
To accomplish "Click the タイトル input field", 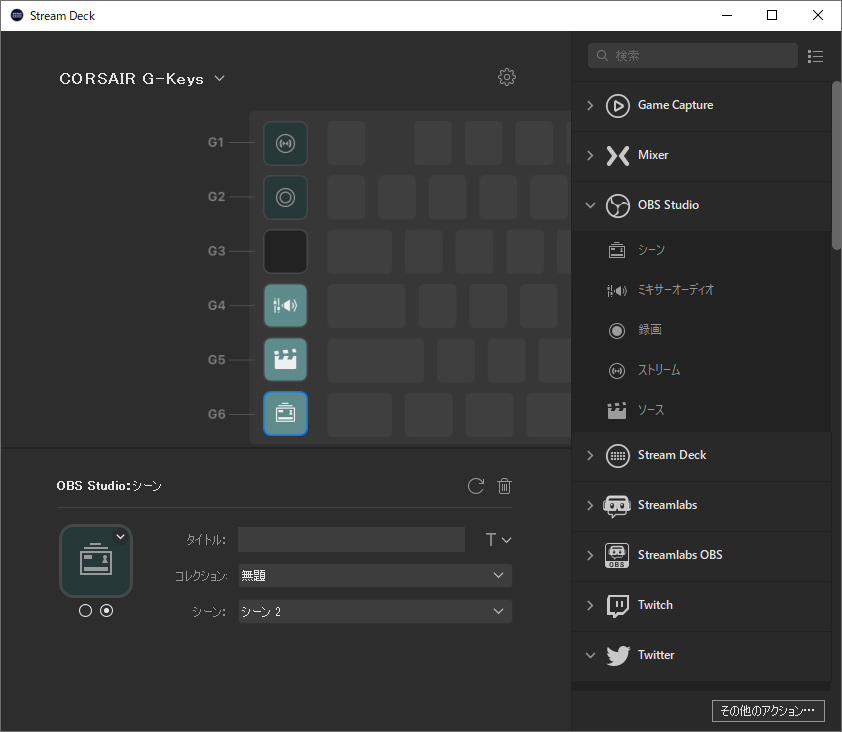I will coord(352,540).
